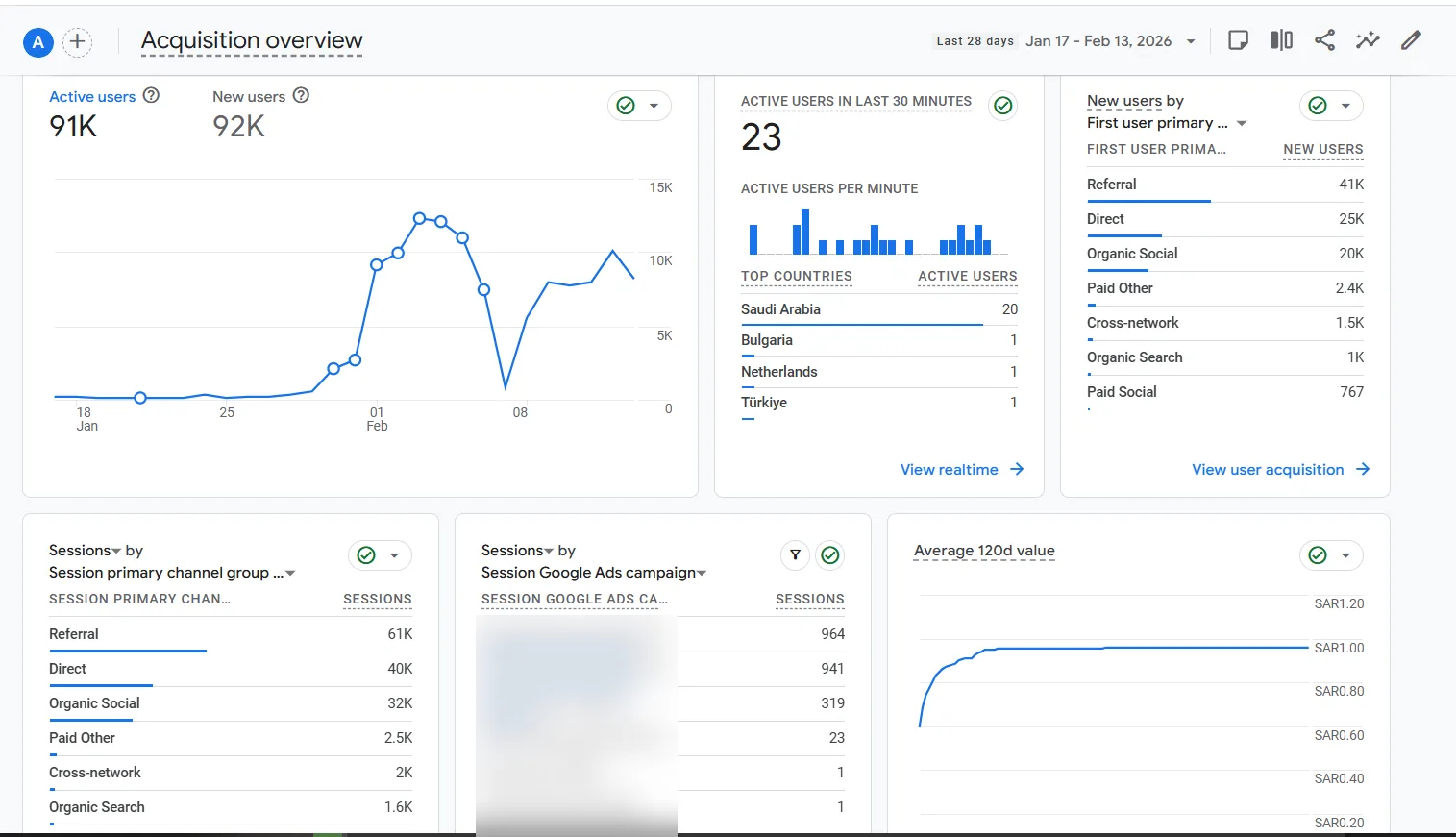This screenshot has height=837, width=1456.
Task: Click the SESSIONS header in channel group card
Action: coord(378,599)
